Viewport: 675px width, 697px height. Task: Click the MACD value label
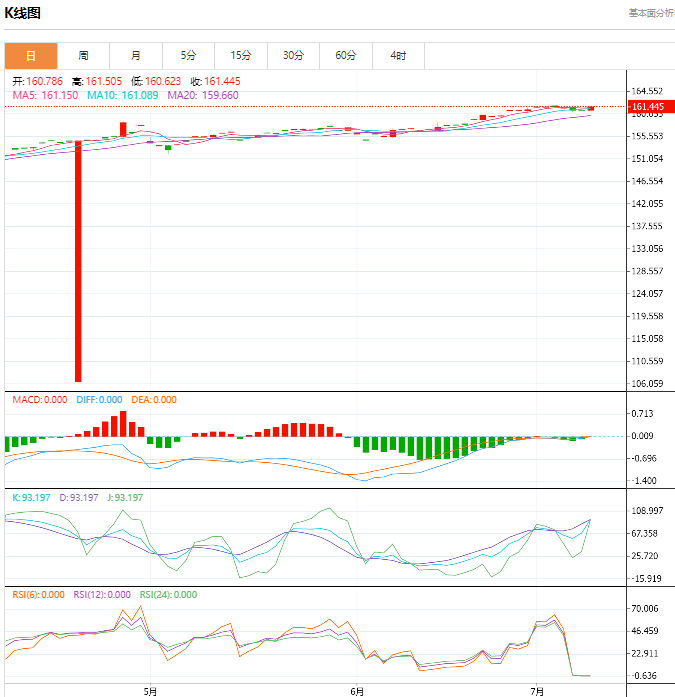click(x=40, y=400)
